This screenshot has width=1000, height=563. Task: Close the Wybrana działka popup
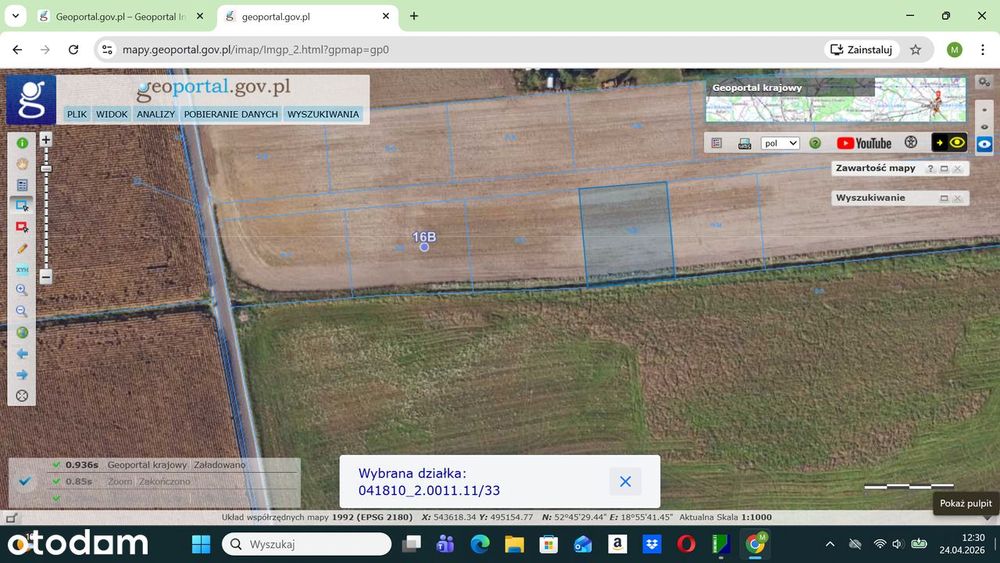pos(625,481)
